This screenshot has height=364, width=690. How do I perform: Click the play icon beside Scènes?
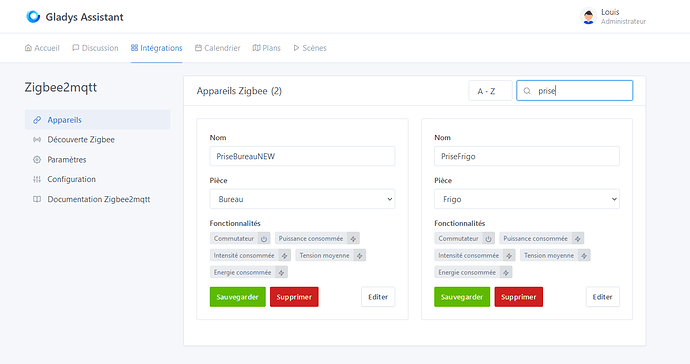296,48
